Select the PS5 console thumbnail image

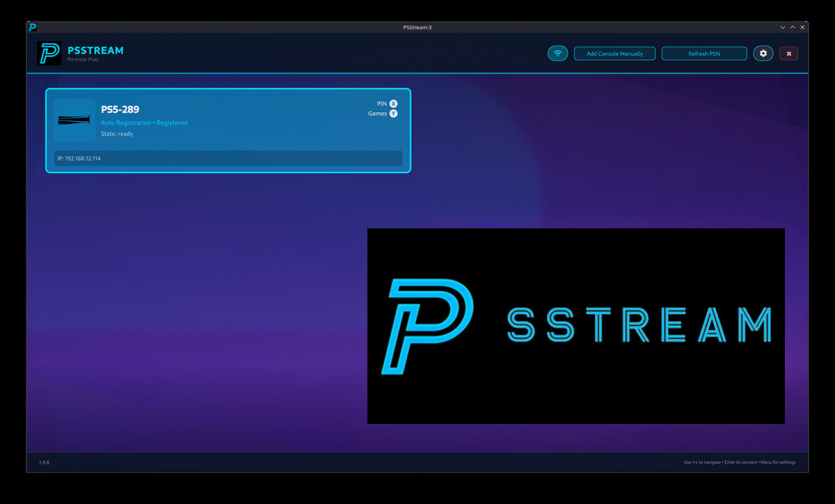click(74, 120)
